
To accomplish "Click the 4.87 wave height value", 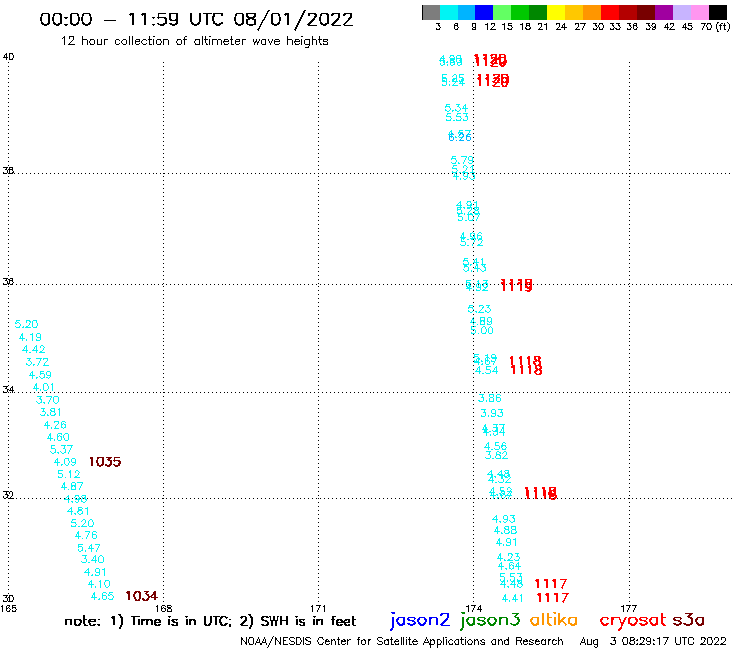I will (x=72, y=486).
